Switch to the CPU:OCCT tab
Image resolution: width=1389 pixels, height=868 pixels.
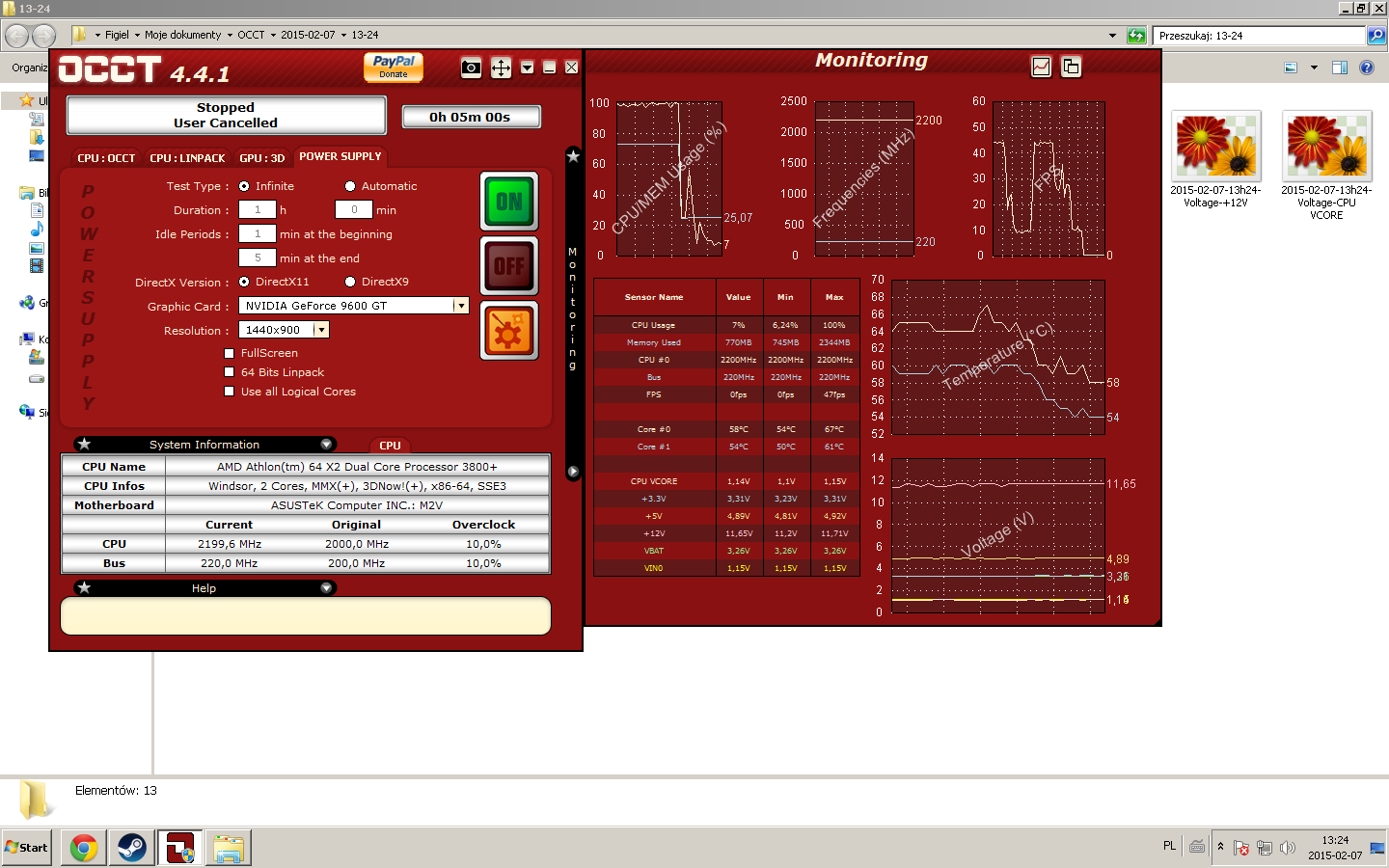tap(106, 157)
